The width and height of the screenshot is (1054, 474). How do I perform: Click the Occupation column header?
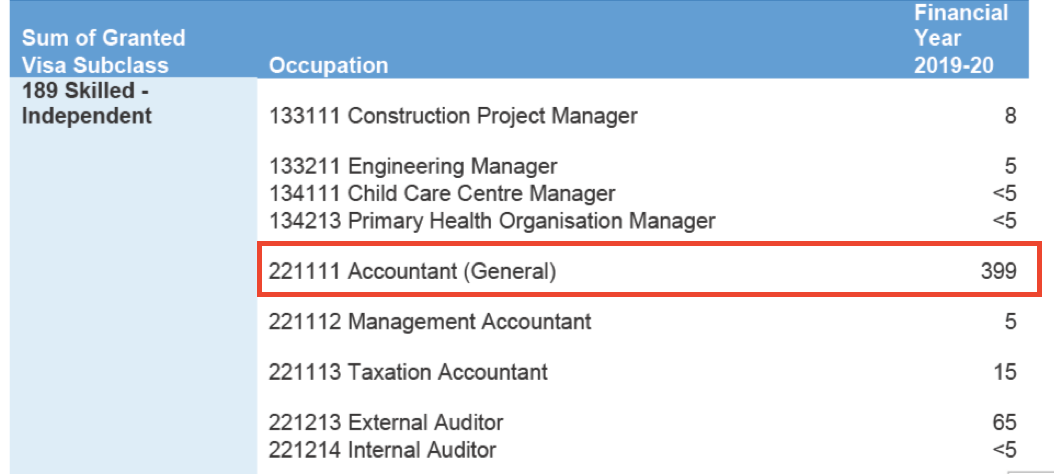pyautogui.click(x=328, y=65)
